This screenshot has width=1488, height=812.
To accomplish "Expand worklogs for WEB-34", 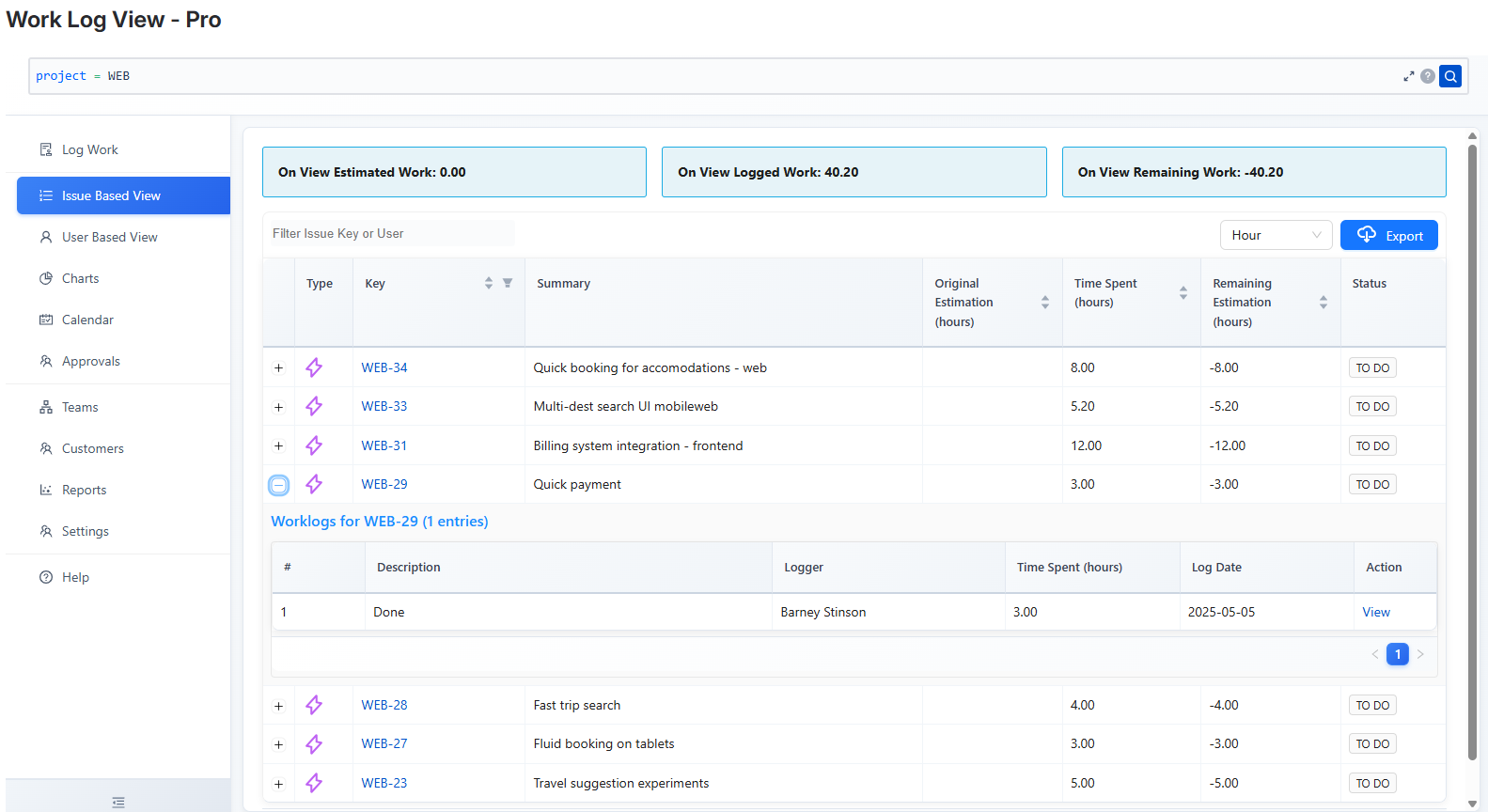I will click(278, 368).
